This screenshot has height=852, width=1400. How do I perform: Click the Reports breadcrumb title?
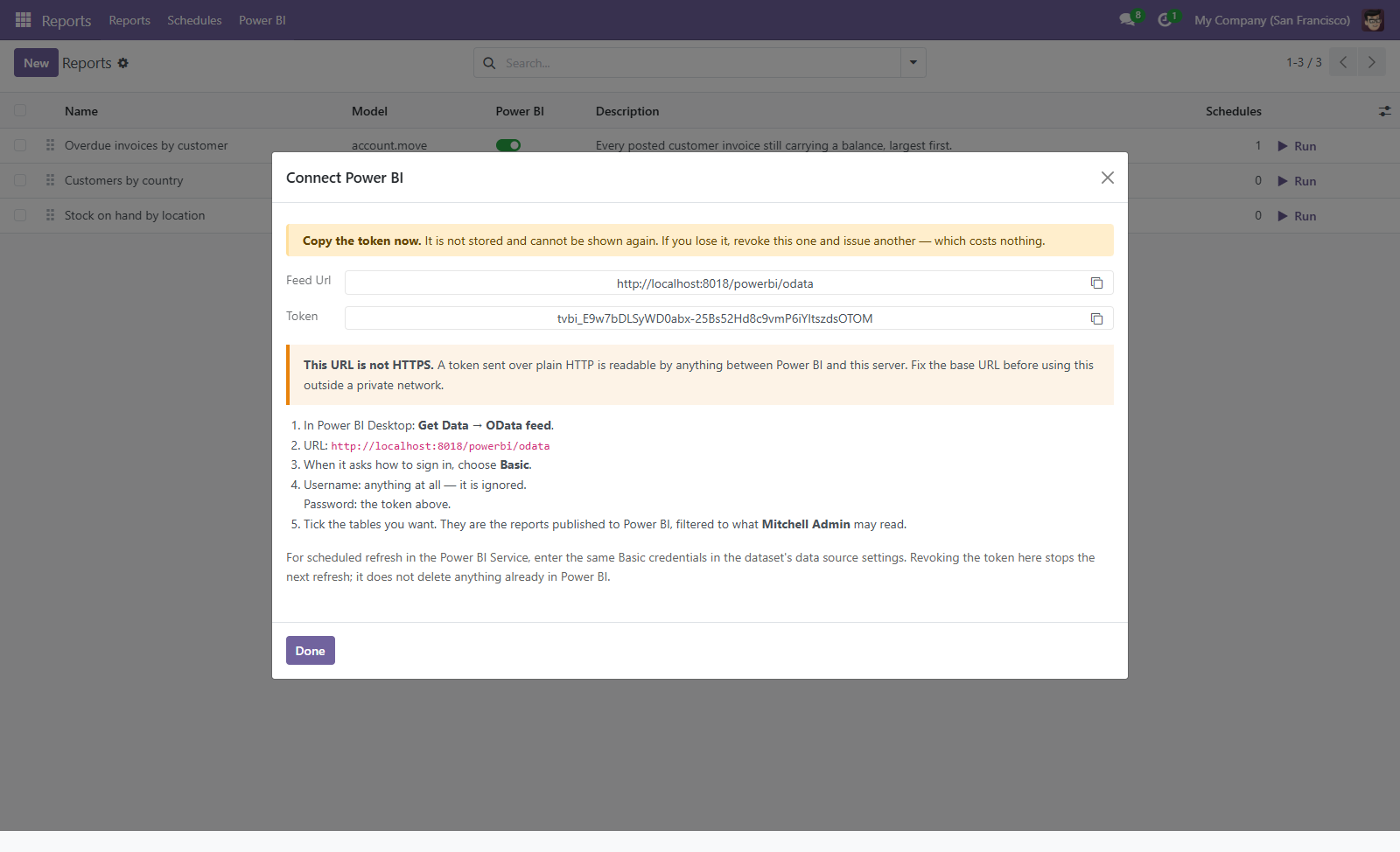coord(87,63)
